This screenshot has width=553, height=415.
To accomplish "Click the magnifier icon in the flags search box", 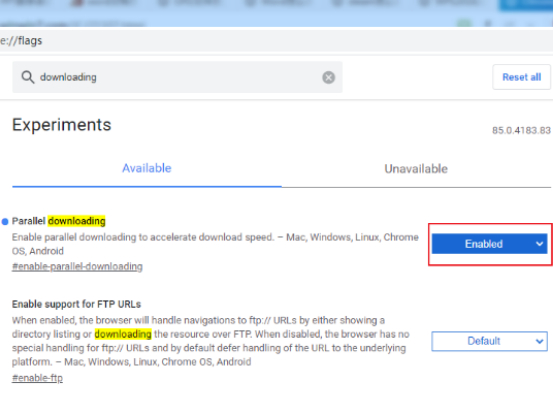I will point(28,77).
